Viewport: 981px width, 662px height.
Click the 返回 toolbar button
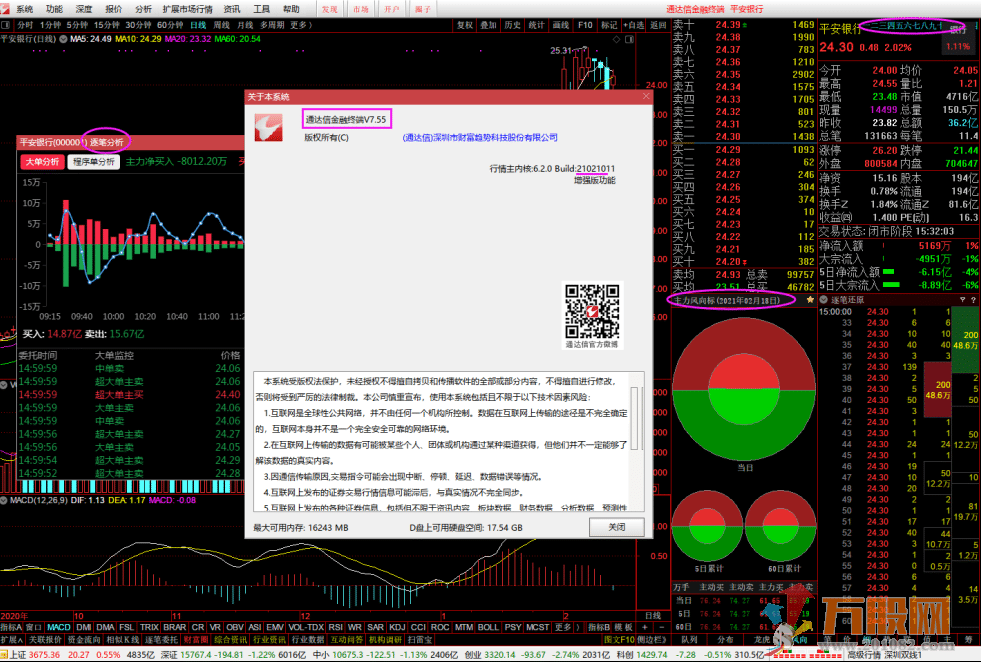[658, 25]
